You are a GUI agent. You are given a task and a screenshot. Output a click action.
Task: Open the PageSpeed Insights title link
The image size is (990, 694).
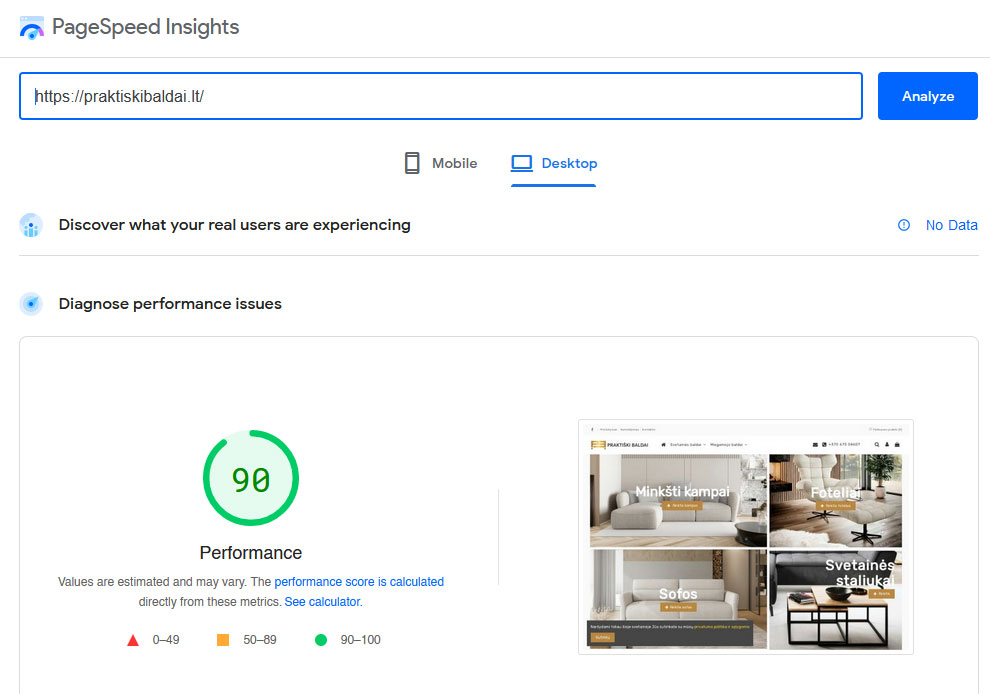[145, 27]
